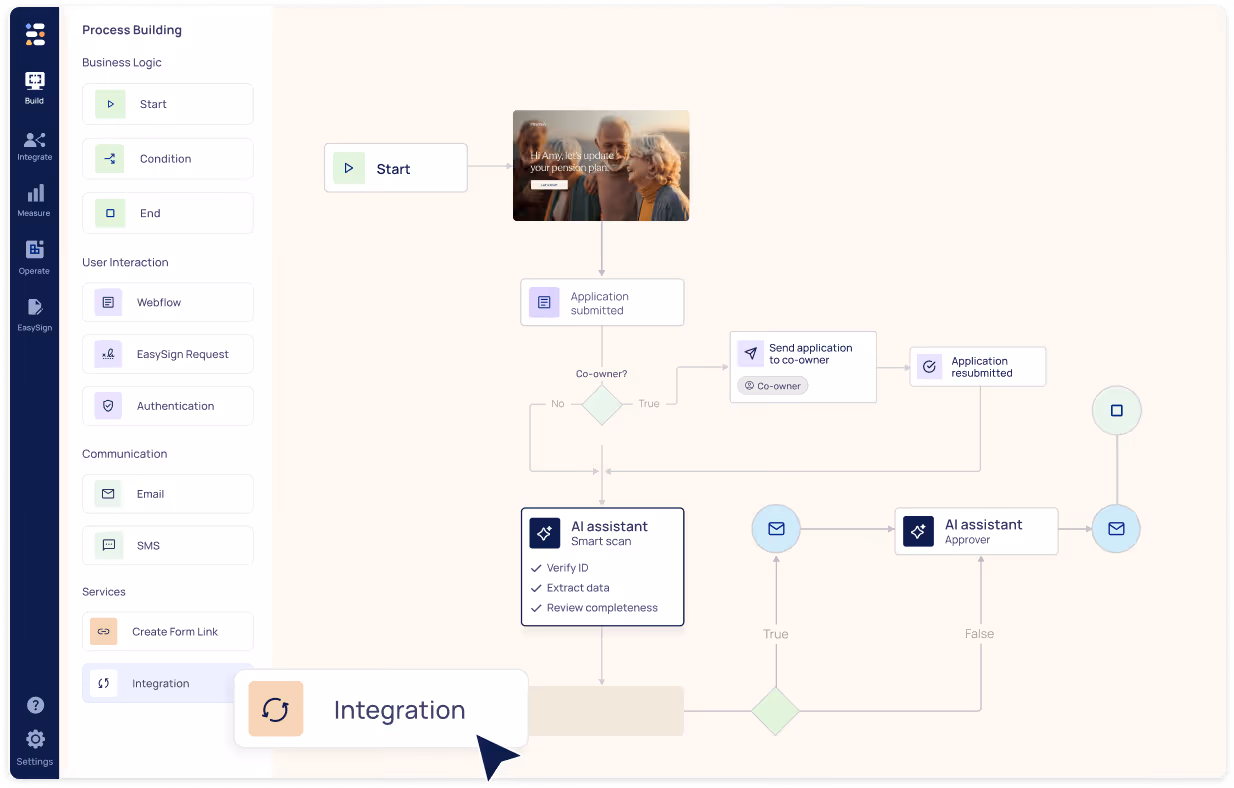Click email circle node above True label
This screenshot has width=1234, height=788.
tap(776, 529)
